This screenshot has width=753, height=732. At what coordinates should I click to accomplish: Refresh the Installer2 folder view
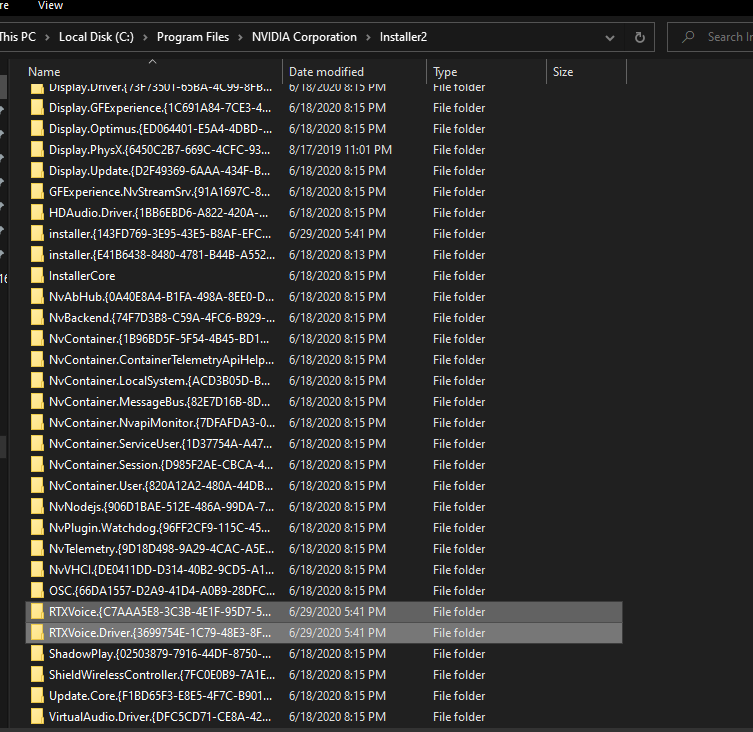640,37
